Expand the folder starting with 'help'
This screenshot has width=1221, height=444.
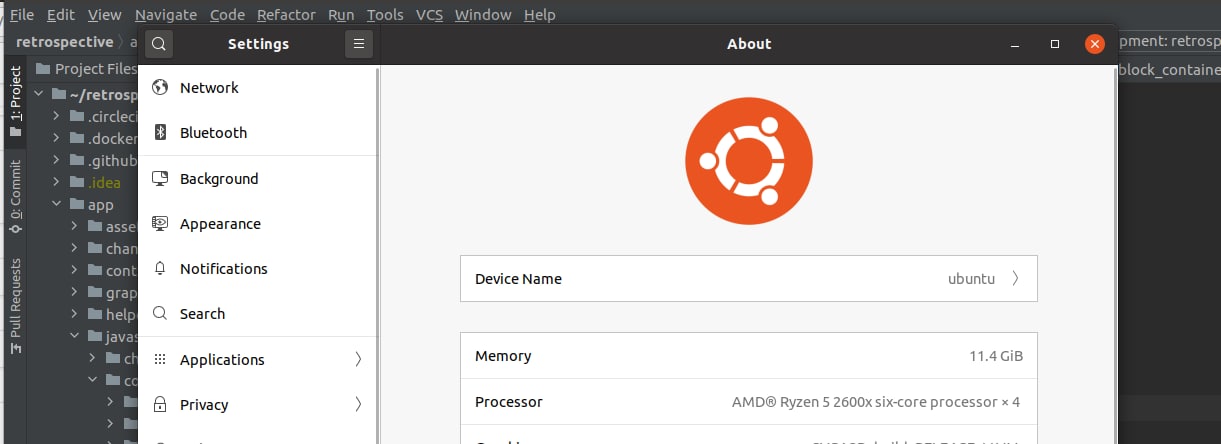[74, 314]
